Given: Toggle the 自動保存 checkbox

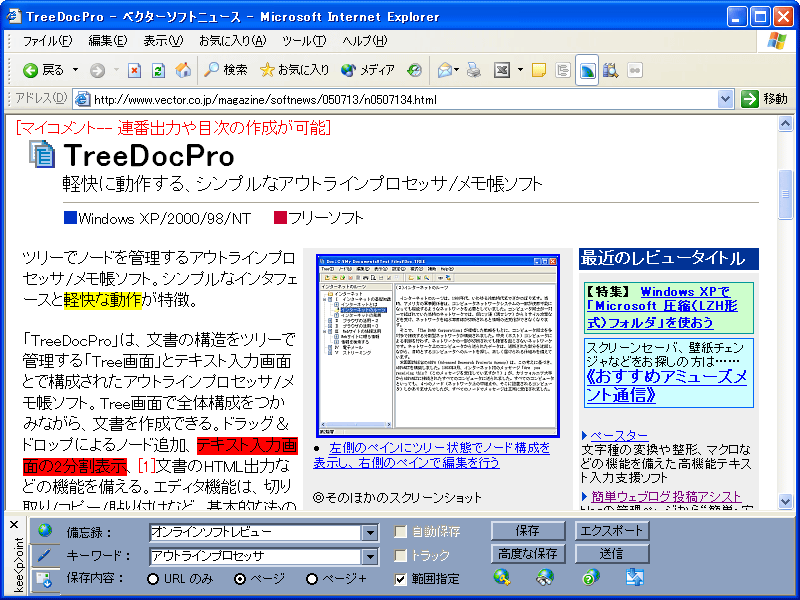Looking at the screenshot, I should [401, 532].
